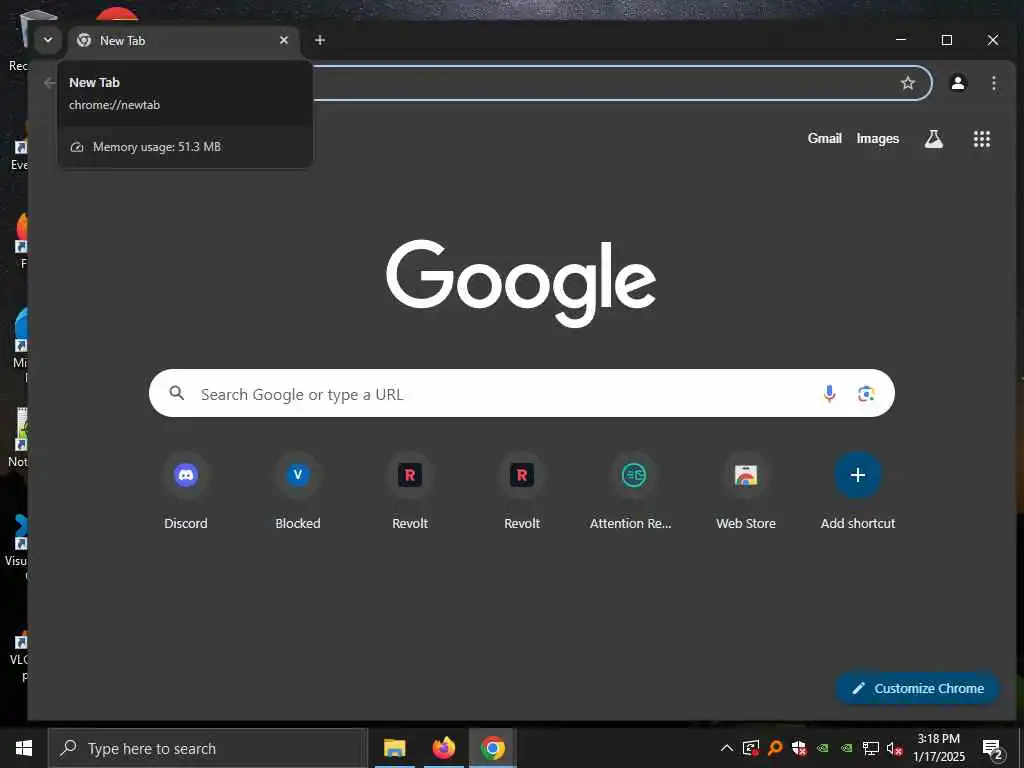Open the tab search dropdown arrow
This screenshot has width=1024, height=768.
48,40
